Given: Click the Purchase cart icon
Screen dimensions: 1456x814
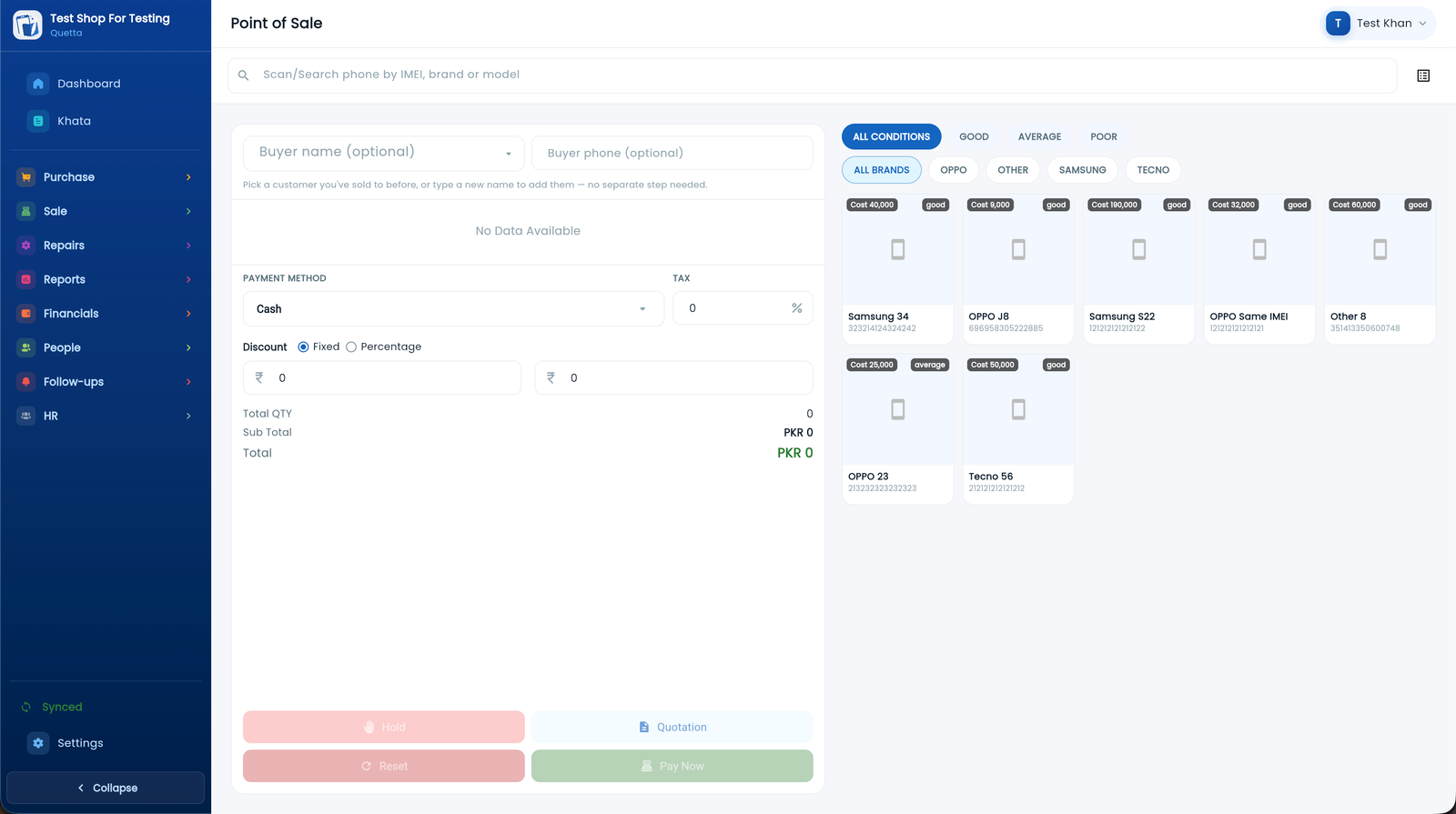Looking at the screenshot, I should pyautogui.click(x=25, y=177).
